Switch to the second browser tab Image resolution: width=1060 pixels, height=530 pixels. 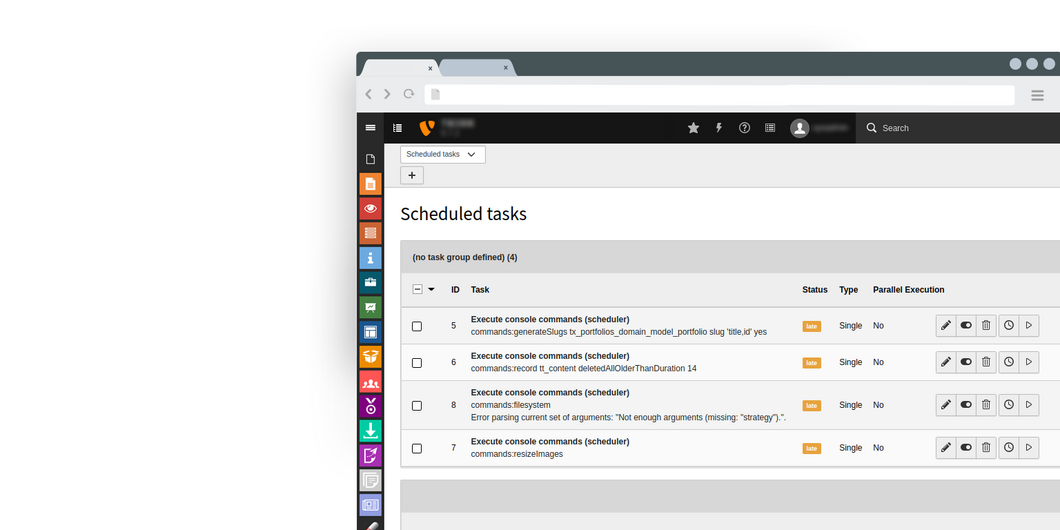(x=477, y=68)
